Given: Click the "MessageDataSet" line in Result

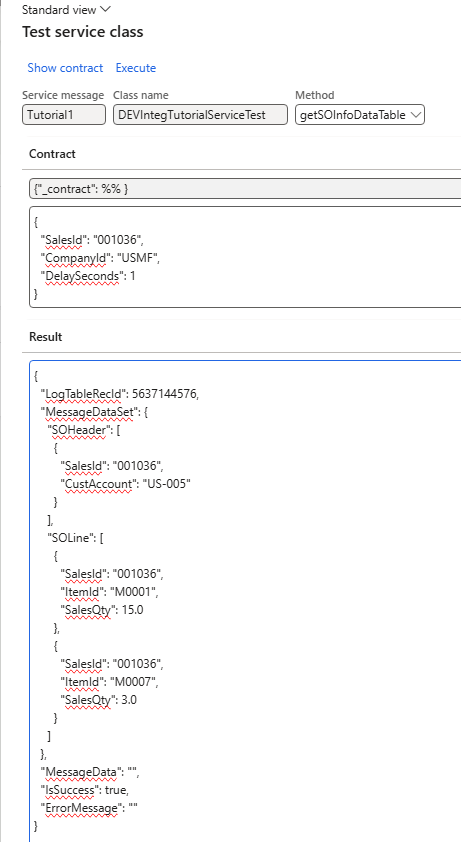Looking at the screenshot, I should 97,412.
